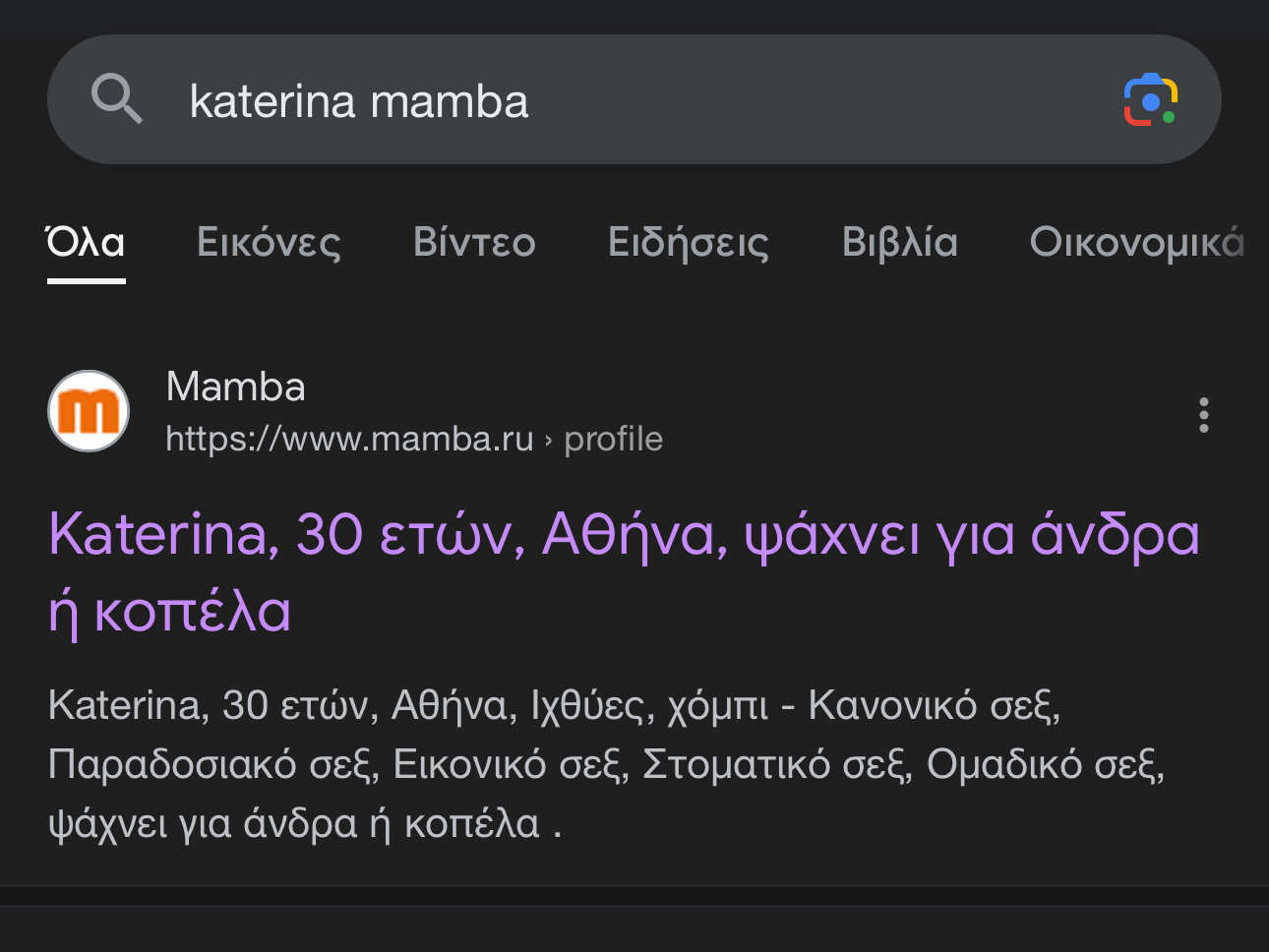Click the Mamba site name
The image size is (1269, 952).
[236, 387]
